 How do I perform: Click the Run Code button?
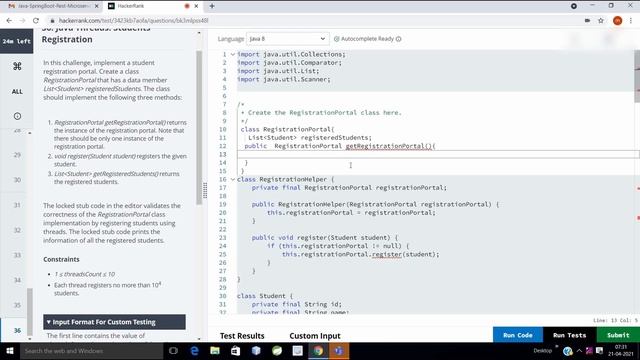pyautogui.click(x=518, y=335)
